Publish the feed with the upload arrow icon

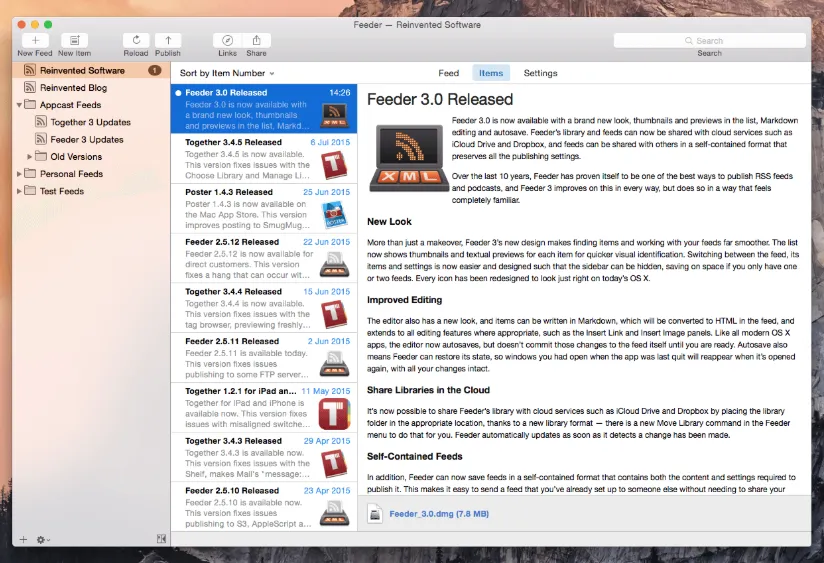pos(168,40)
